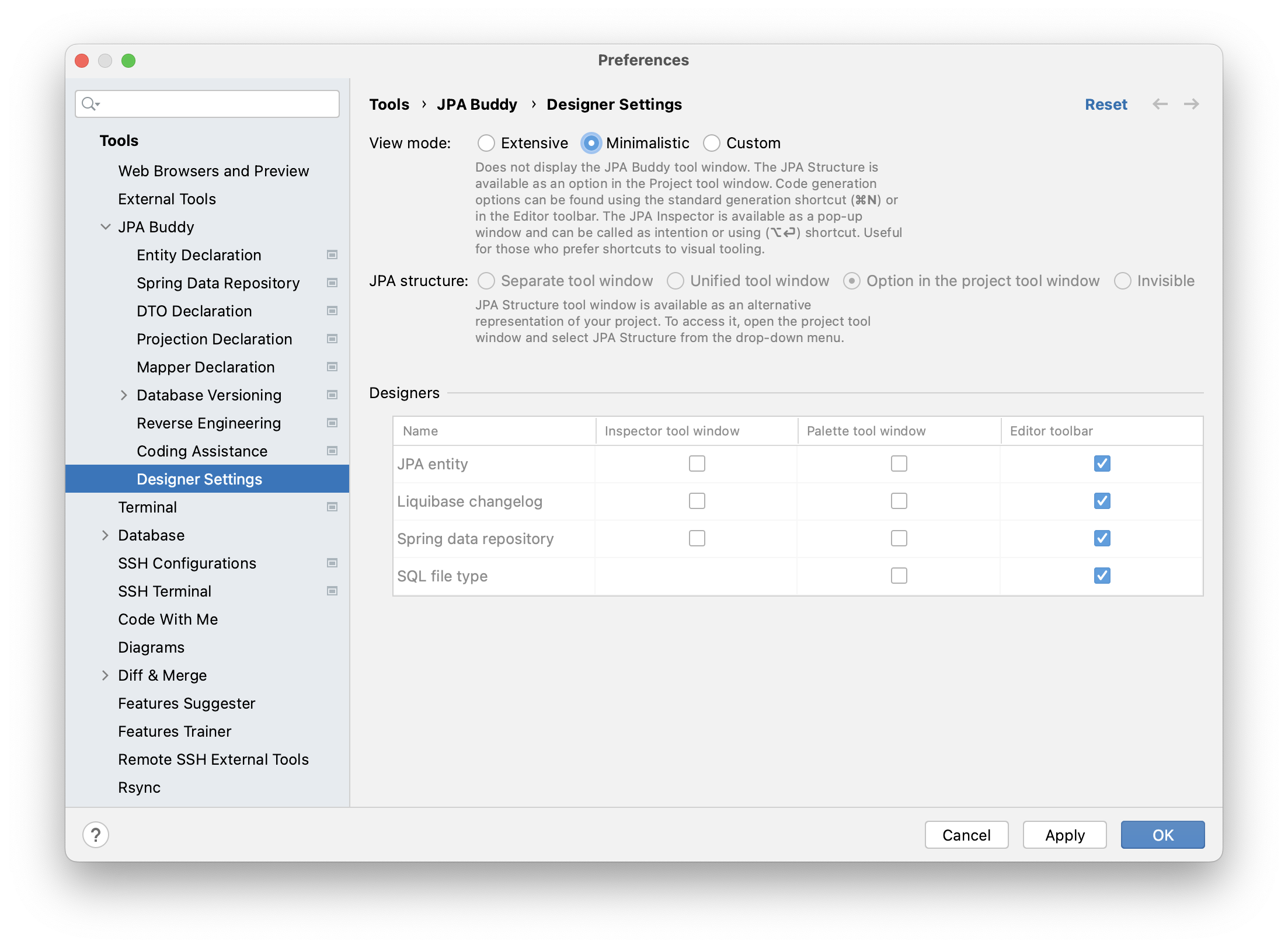Click the back navigation arrow near Reset
Screen dimensions: 1288x948
click(x=1161, y=104)
